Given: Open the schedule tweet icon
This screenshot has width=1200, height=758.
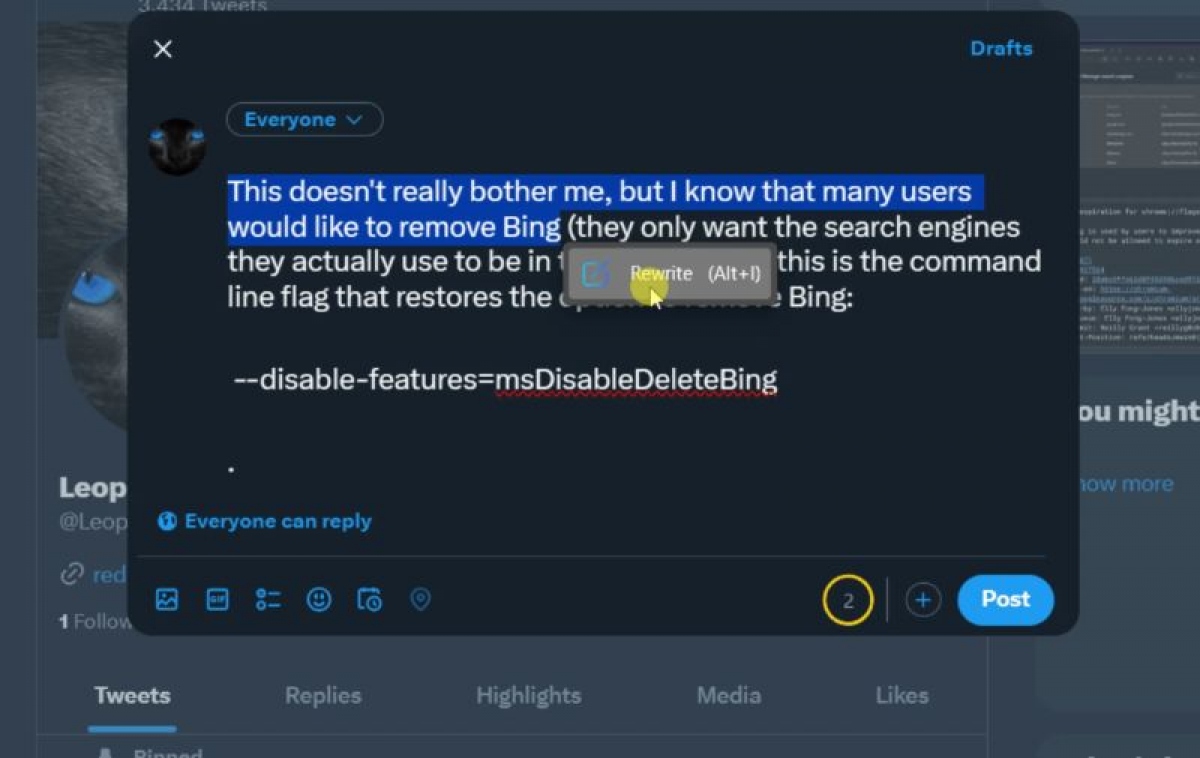Looking at the screenshot, I should tap(369, 599).
